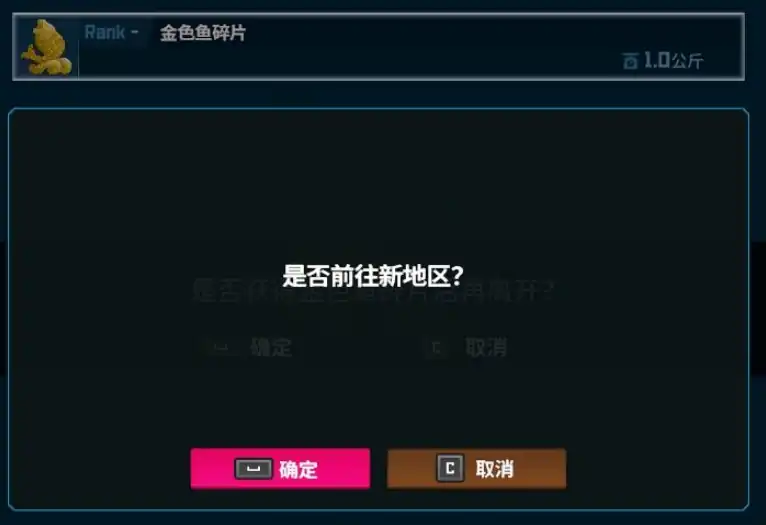Click the 1.0公斤 weight value

pyautogui.click(x=673, y=61)
